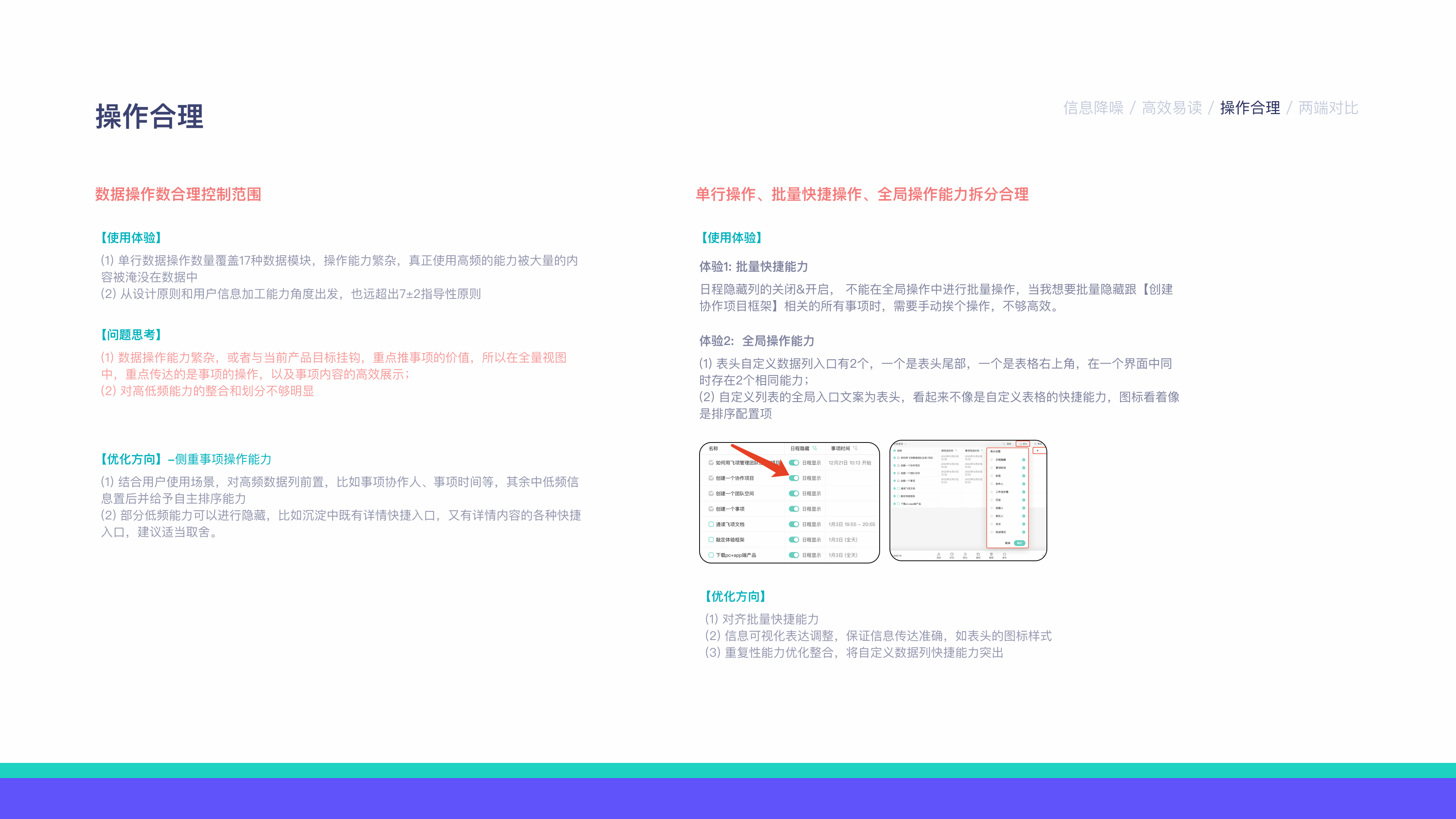Open the filter dropdown on 日程隐藏 column
The width and height of the screenshot is (1456, 819).
815,449
